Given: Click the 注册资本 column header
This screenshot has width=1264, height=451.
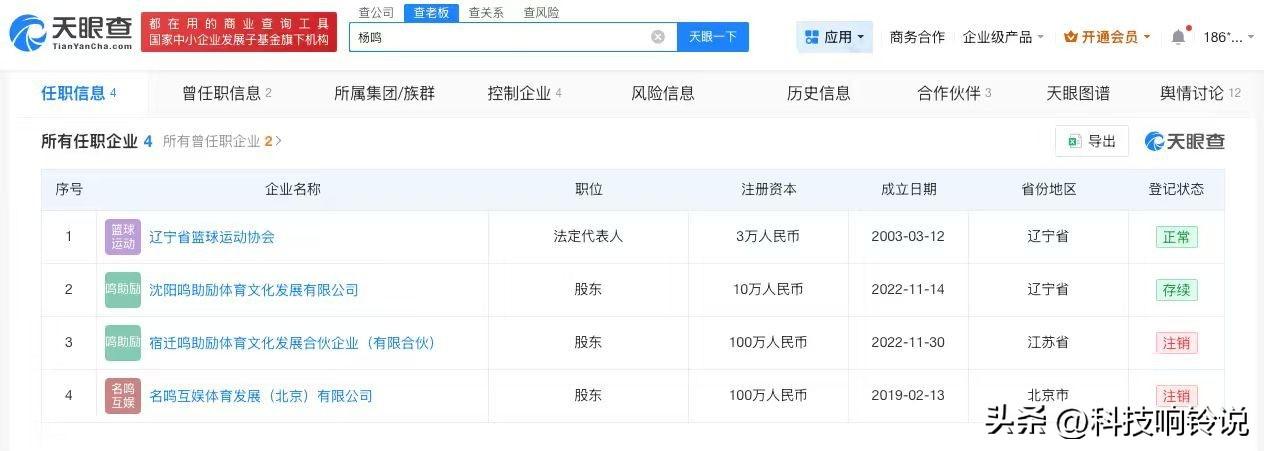Looking at the screenshot, I should point(768,189).
